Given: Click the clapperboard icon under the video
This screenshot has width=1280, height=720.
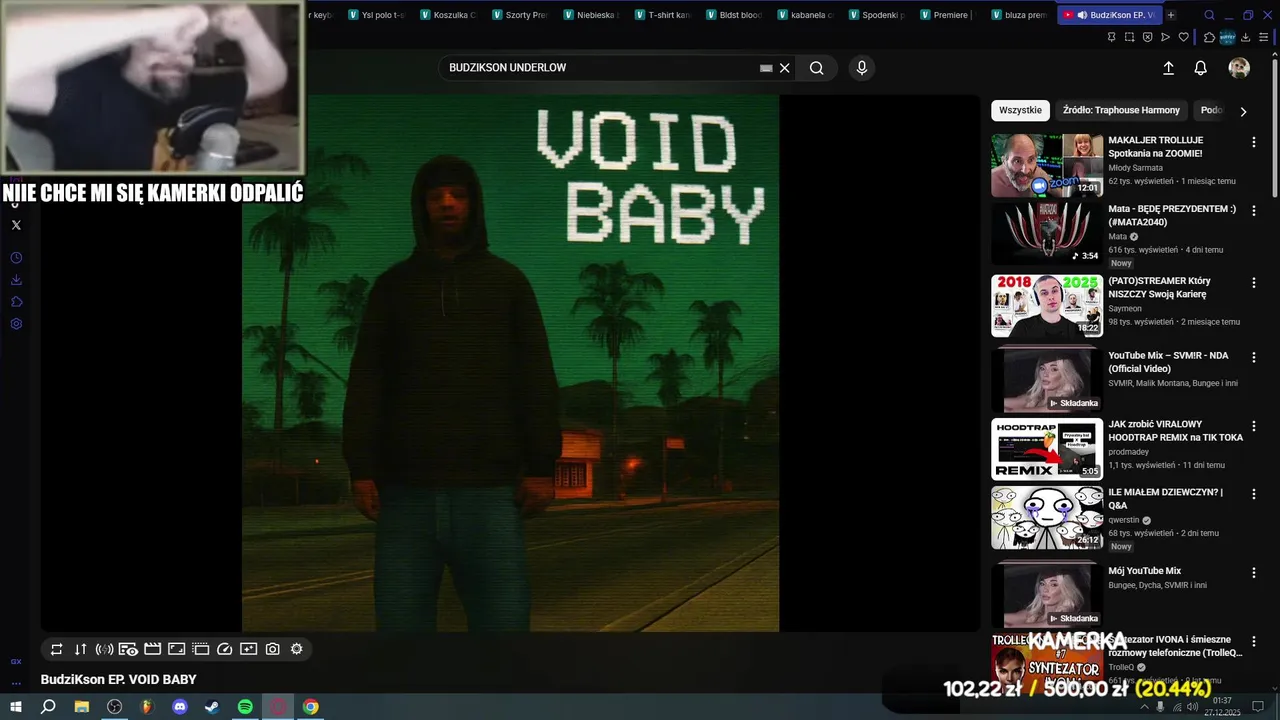Looking at the screenshot, I should (x=153, y=649).
